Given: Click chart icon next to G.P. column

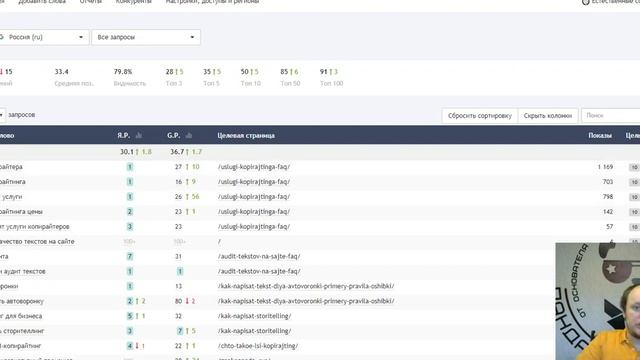Looking at the screenshot, I should click(189, 136).
